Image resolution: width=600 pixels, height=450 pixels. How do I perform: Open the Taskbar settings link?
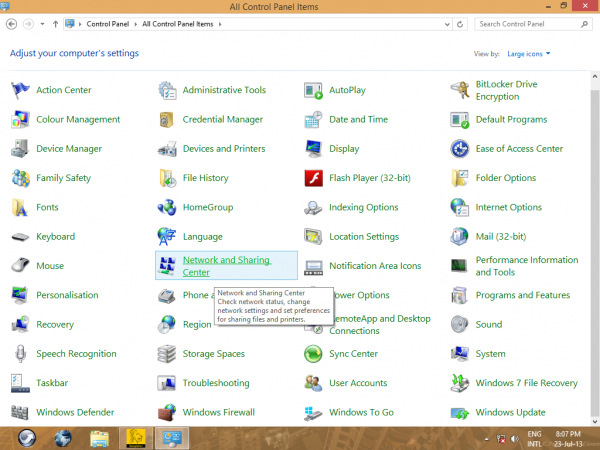point(52,383)
